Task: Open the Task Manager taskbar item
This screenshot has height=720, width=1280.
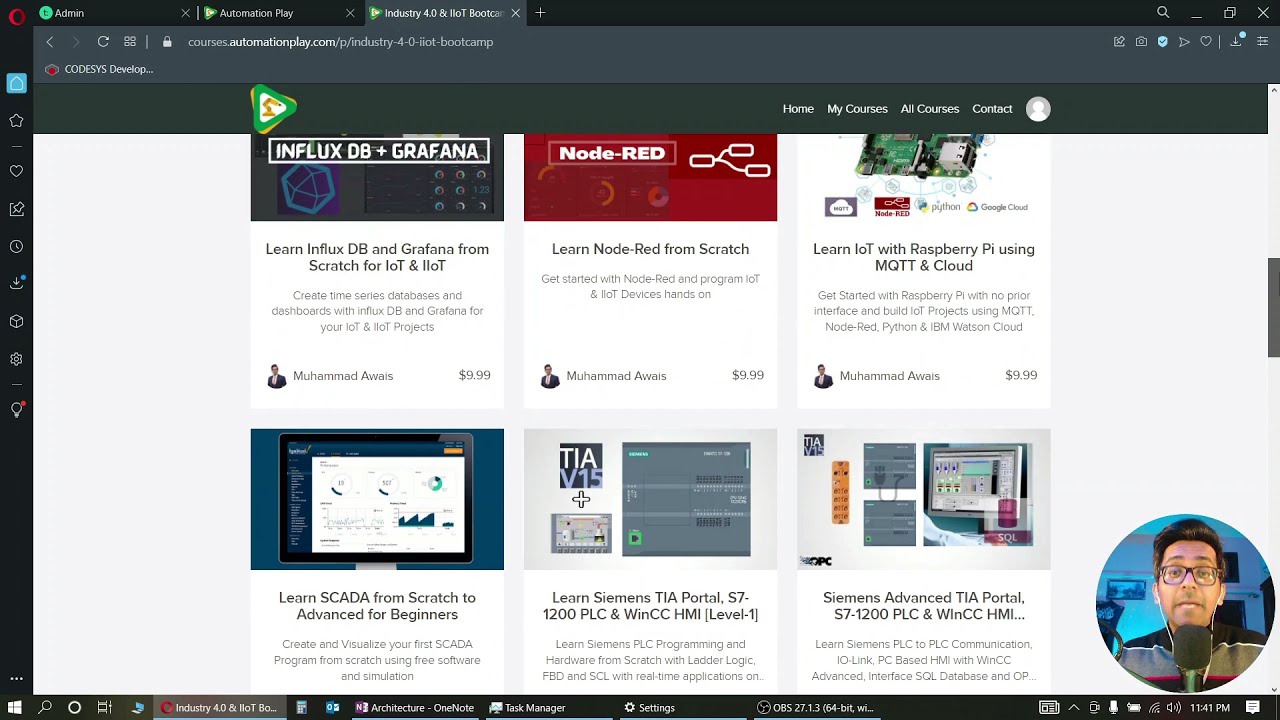Action: pyautogui.click(x=527, y=708)
